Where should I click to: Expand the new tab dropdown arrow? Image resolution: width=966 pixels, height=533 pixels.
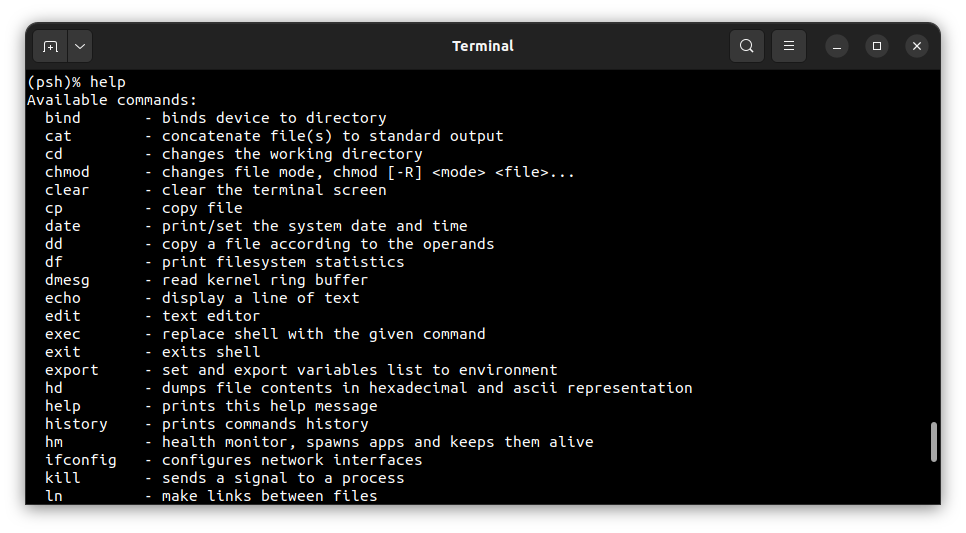pos(80,46)
